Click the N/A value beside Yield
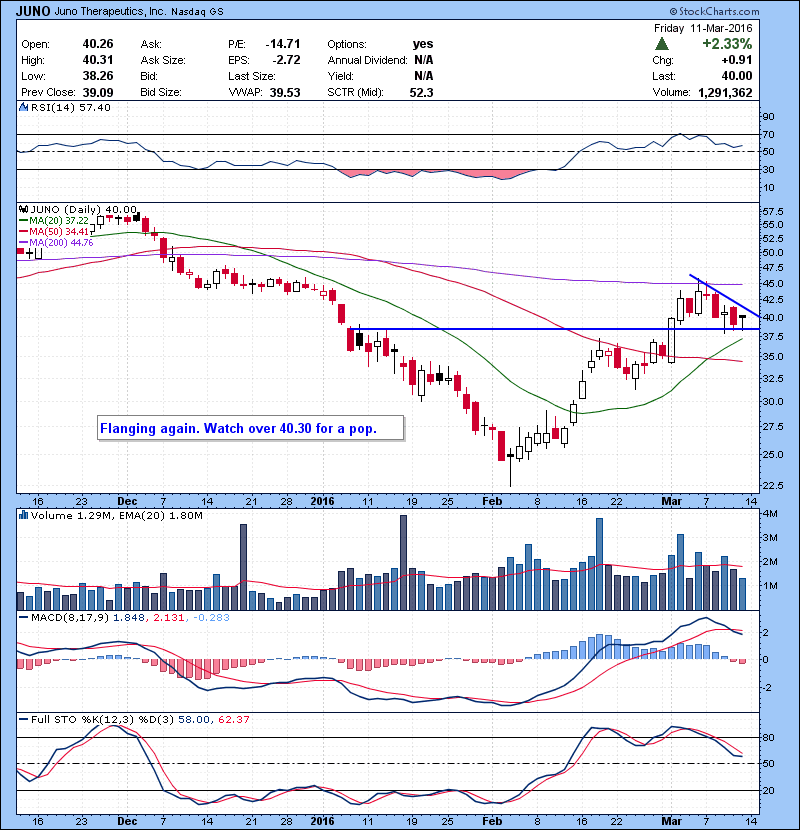Screen dimensions: 800x830 [424, 76]
